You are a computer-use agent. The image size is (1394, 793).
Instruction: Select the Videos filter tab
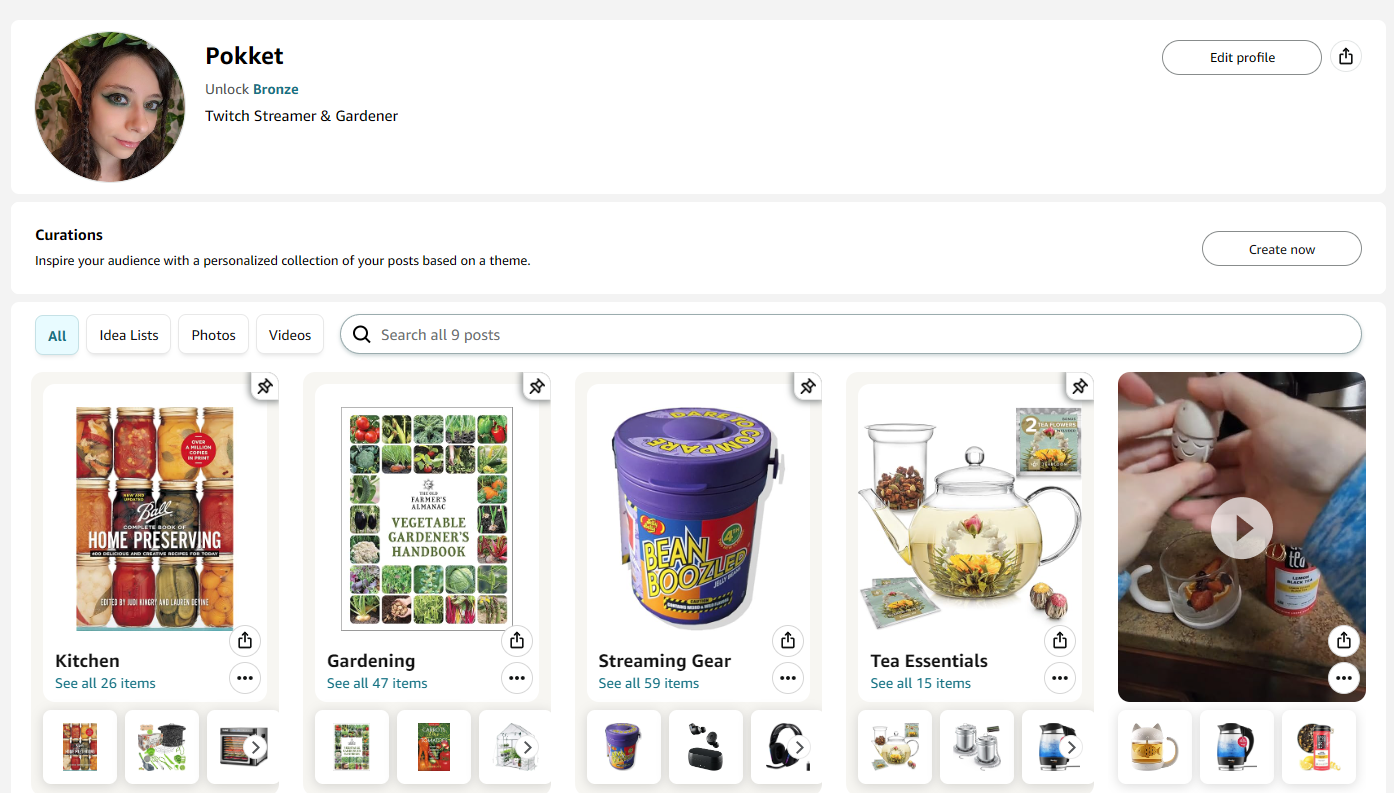pyautogui.click(x=290, y=335)
